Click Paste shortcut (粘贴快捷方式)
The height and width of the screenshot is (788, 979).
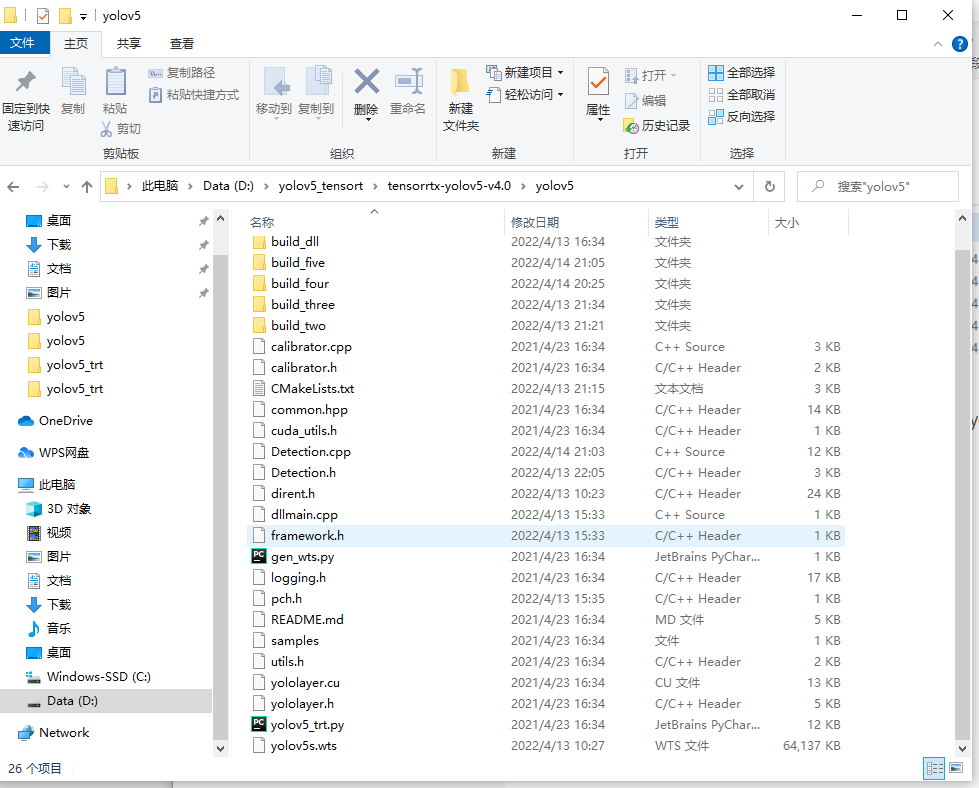tap(194, 95)
